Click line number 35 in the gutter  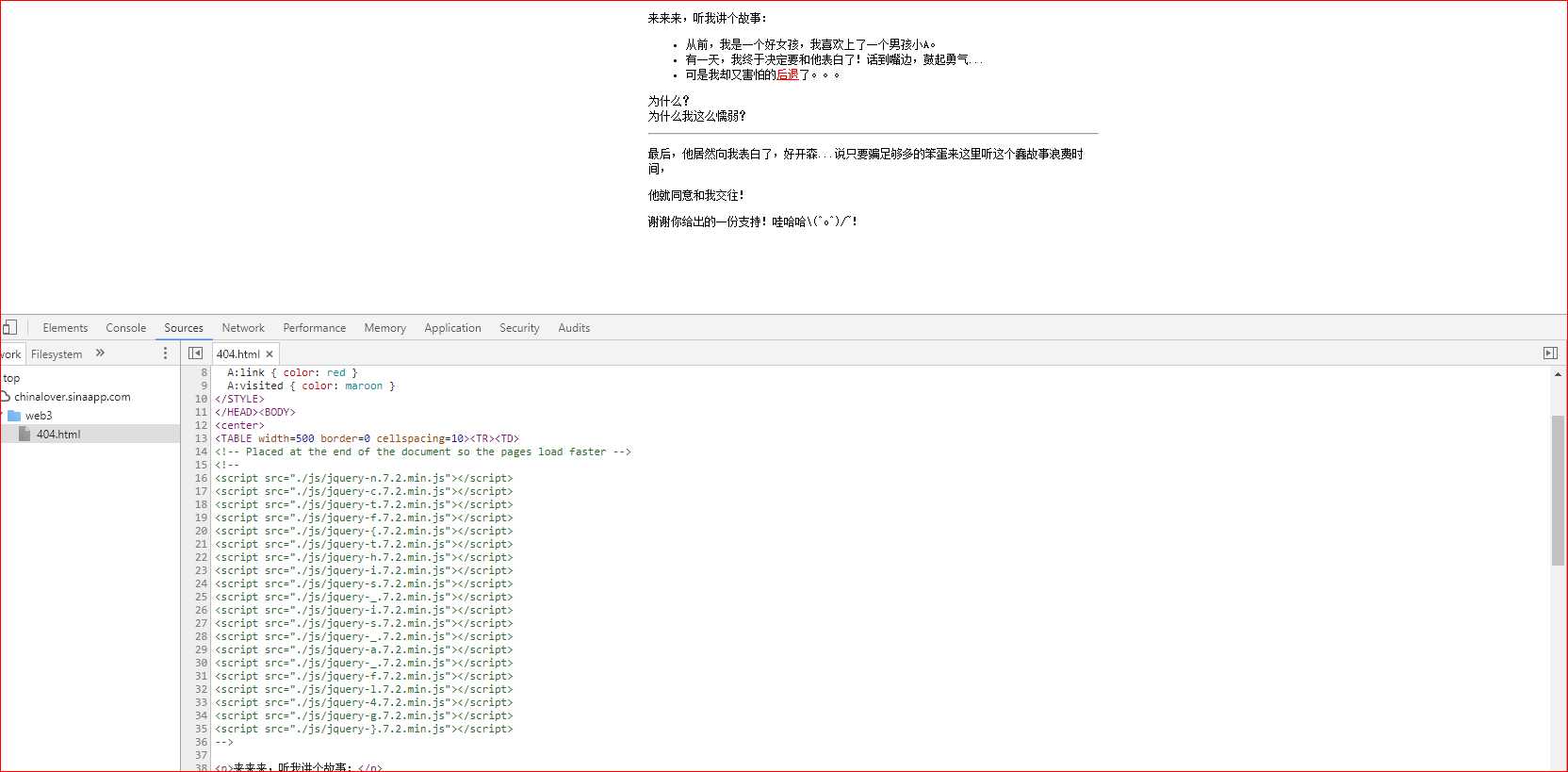[x=201, y=729]
